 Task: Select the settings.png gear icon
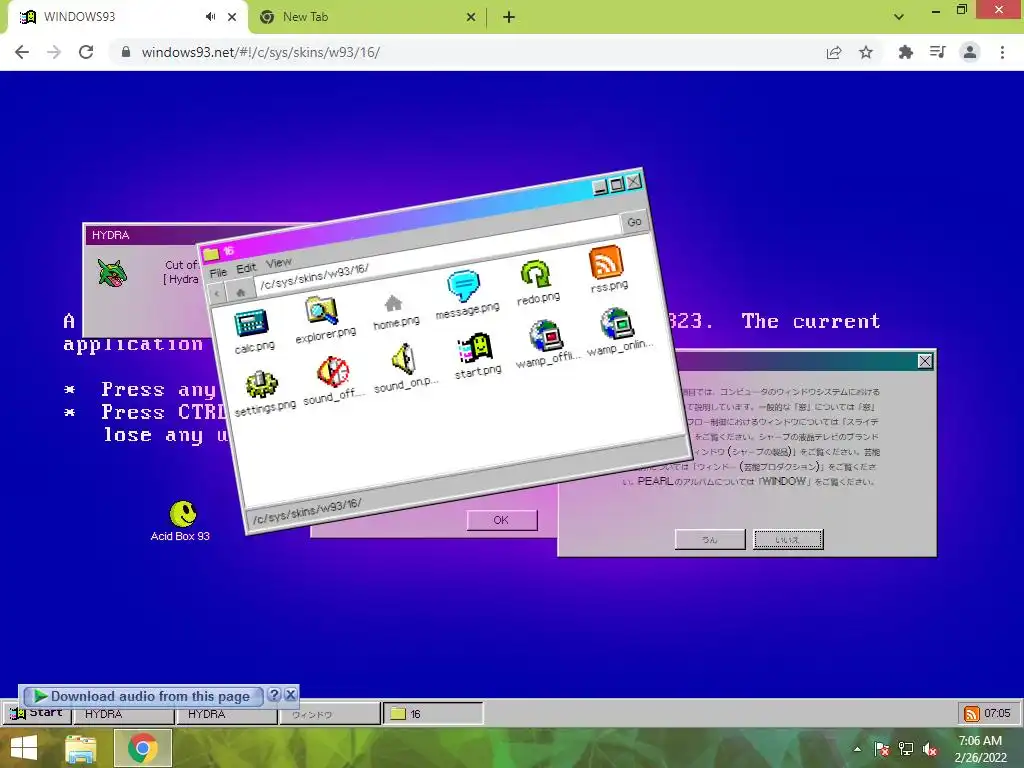(262, 385)
